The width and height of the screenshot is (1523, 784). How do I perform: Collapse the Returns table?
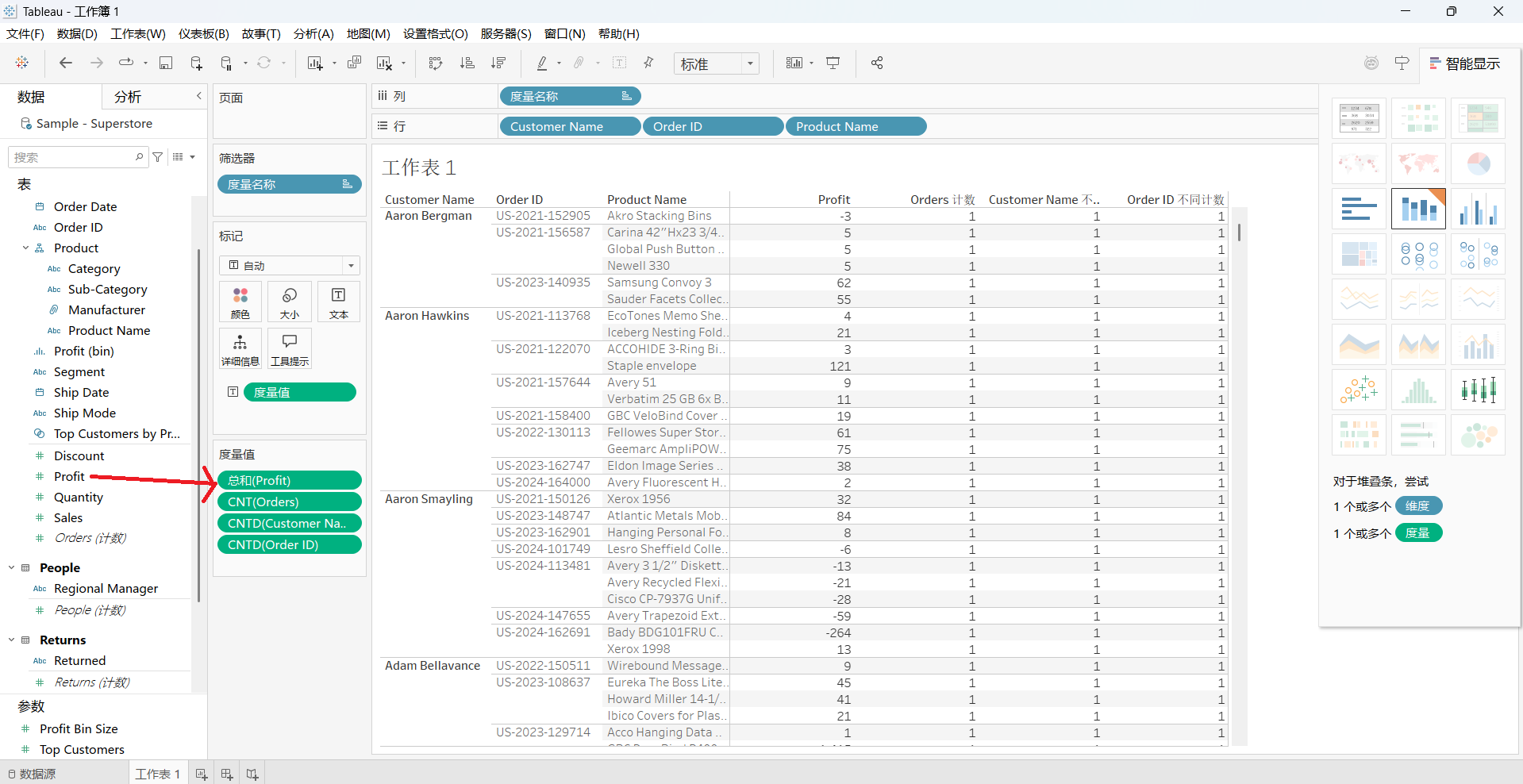(x=11, y=640)
